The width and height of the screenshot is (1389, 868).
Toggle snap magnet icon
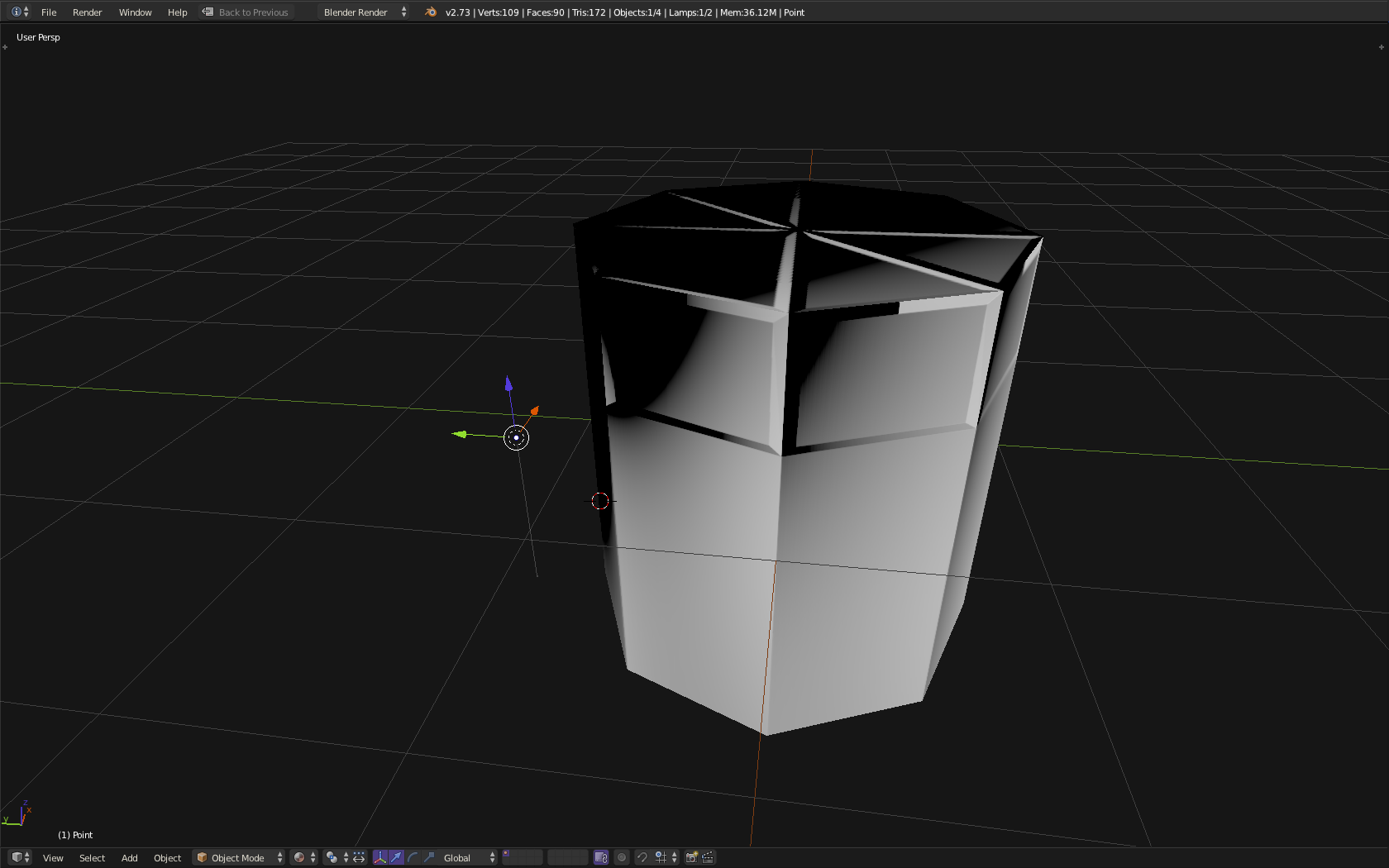(642, 857)
